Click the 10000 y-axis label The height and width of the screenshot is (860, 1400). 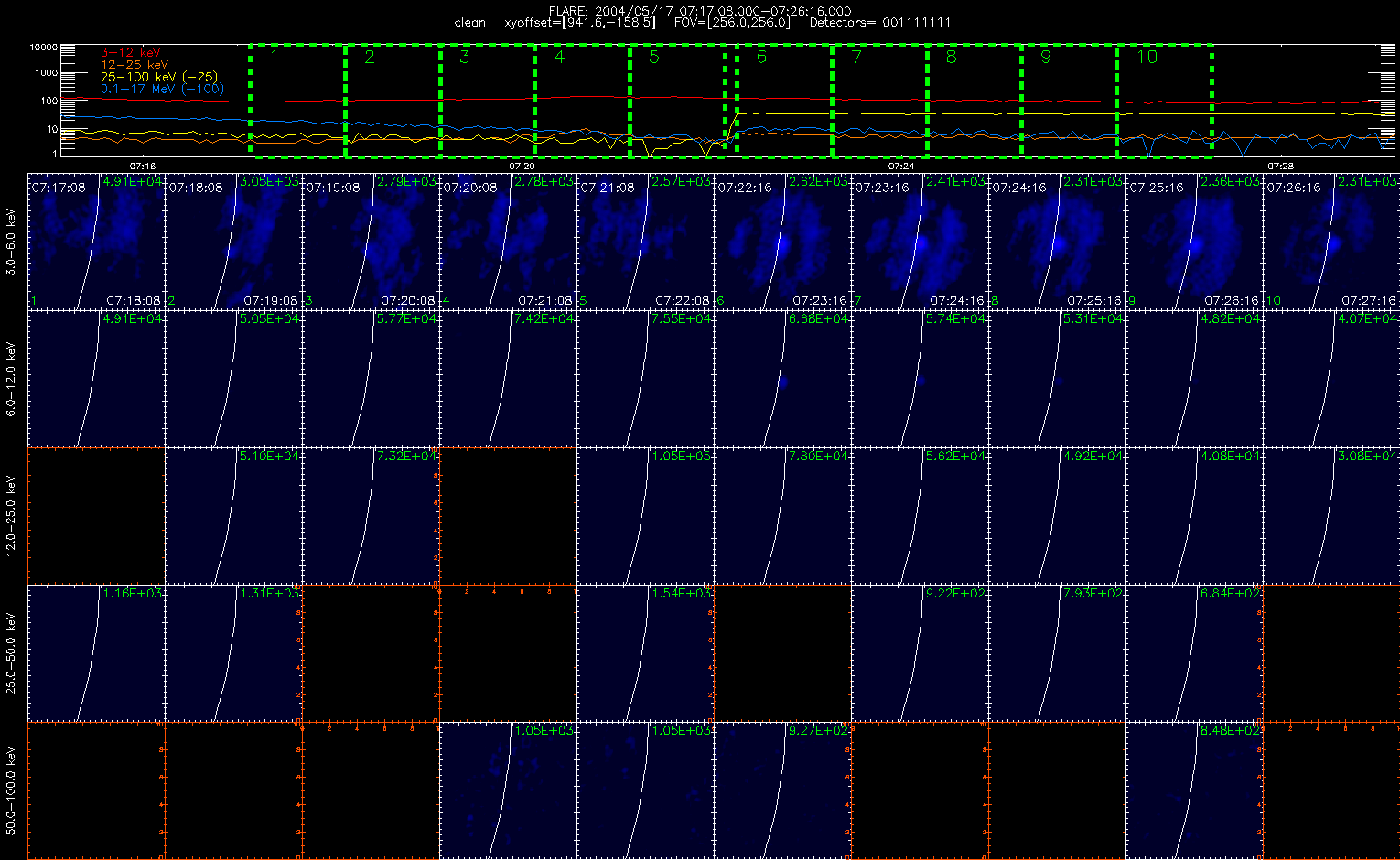pos(44,47)
